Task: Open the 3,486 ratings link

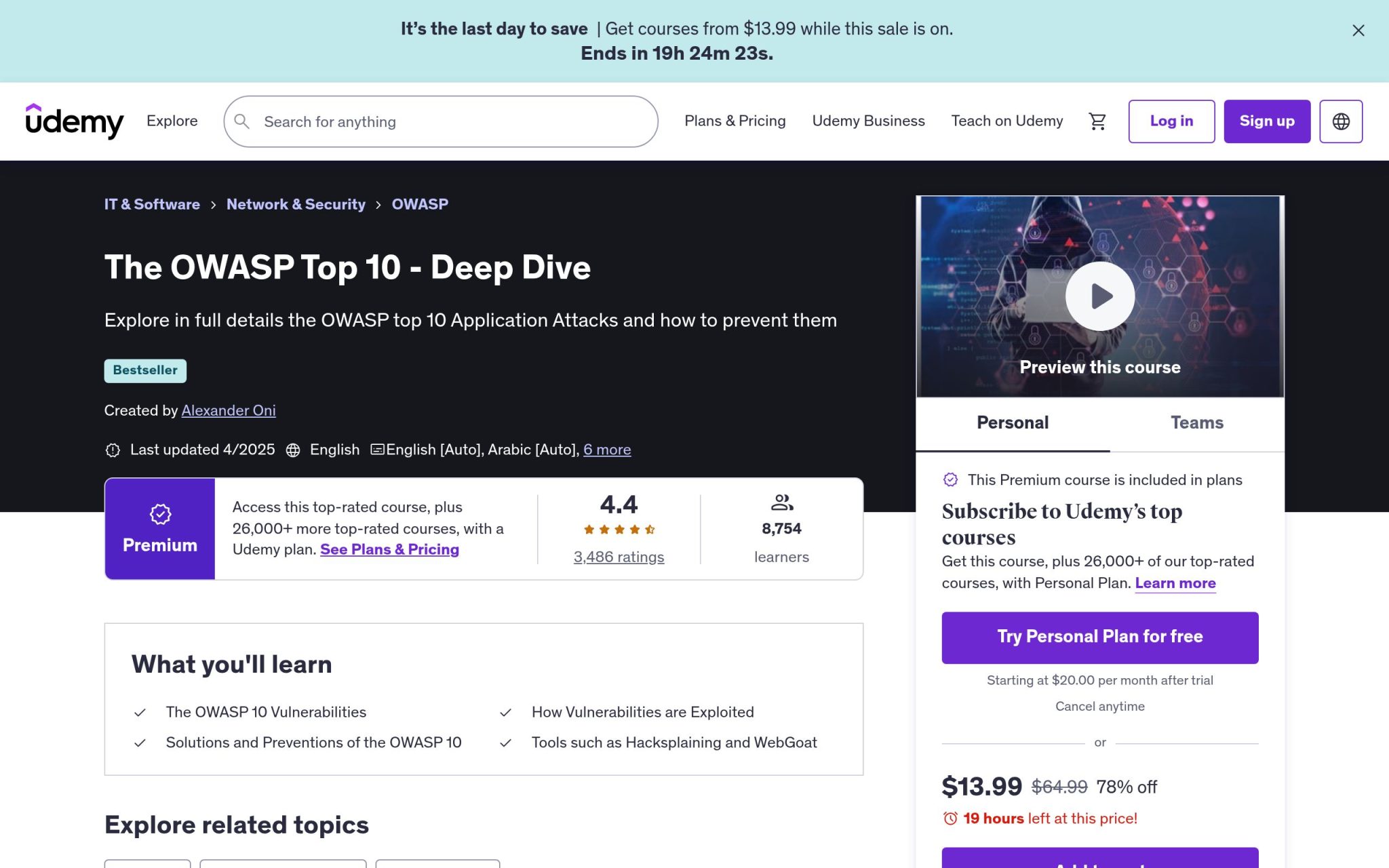Action: click(x=619, y=557)
